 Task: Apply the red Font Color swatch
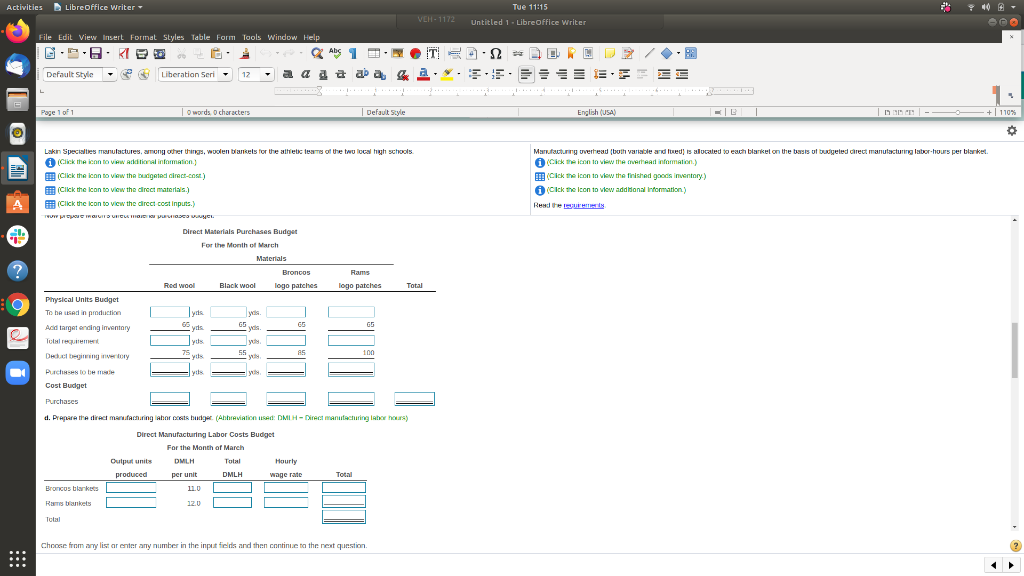423,74
